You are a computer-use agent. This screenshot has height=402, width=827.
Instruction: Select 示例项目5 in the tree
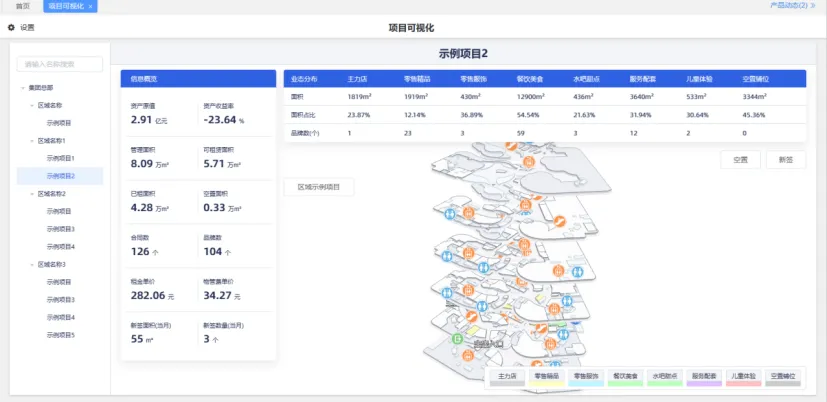tap(60, 335)
